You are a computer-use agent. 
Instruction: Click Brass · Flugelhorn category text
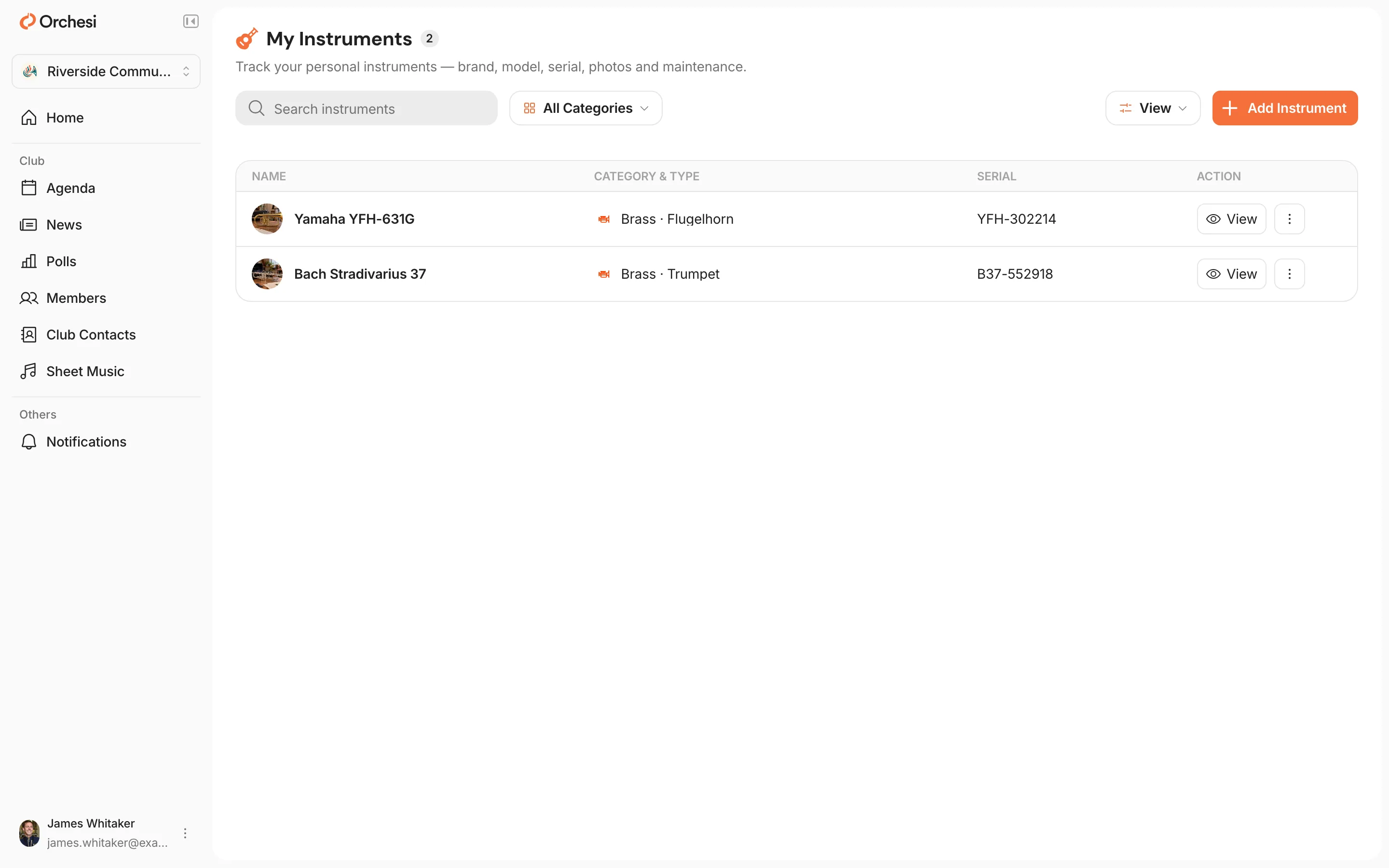pyautogui.click(x=677, y=219)
